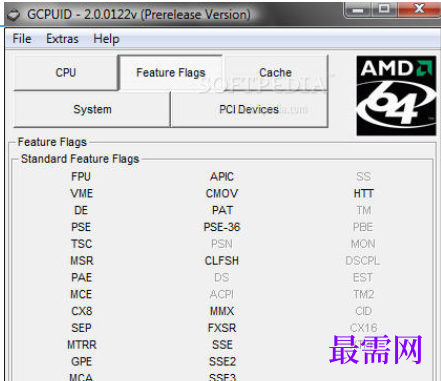Switch to the CPU tab
The width and height of the screenshot is (441, 381).
click(x=66, y=73)
